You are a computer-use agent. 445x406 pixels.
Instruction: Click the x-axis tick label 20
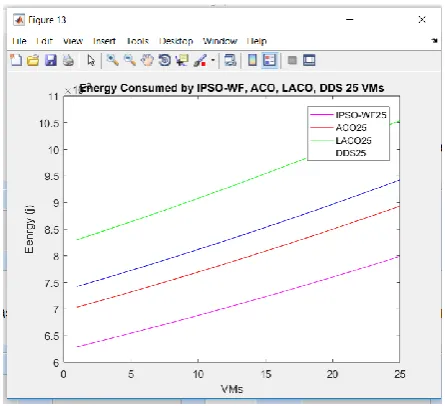point(332,374)
